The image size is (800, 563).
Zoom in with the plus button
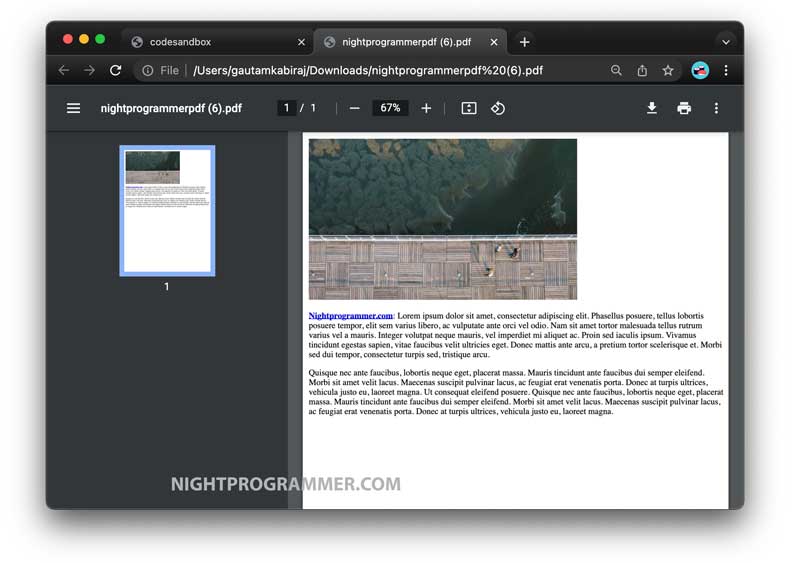[x=426, y=108]
